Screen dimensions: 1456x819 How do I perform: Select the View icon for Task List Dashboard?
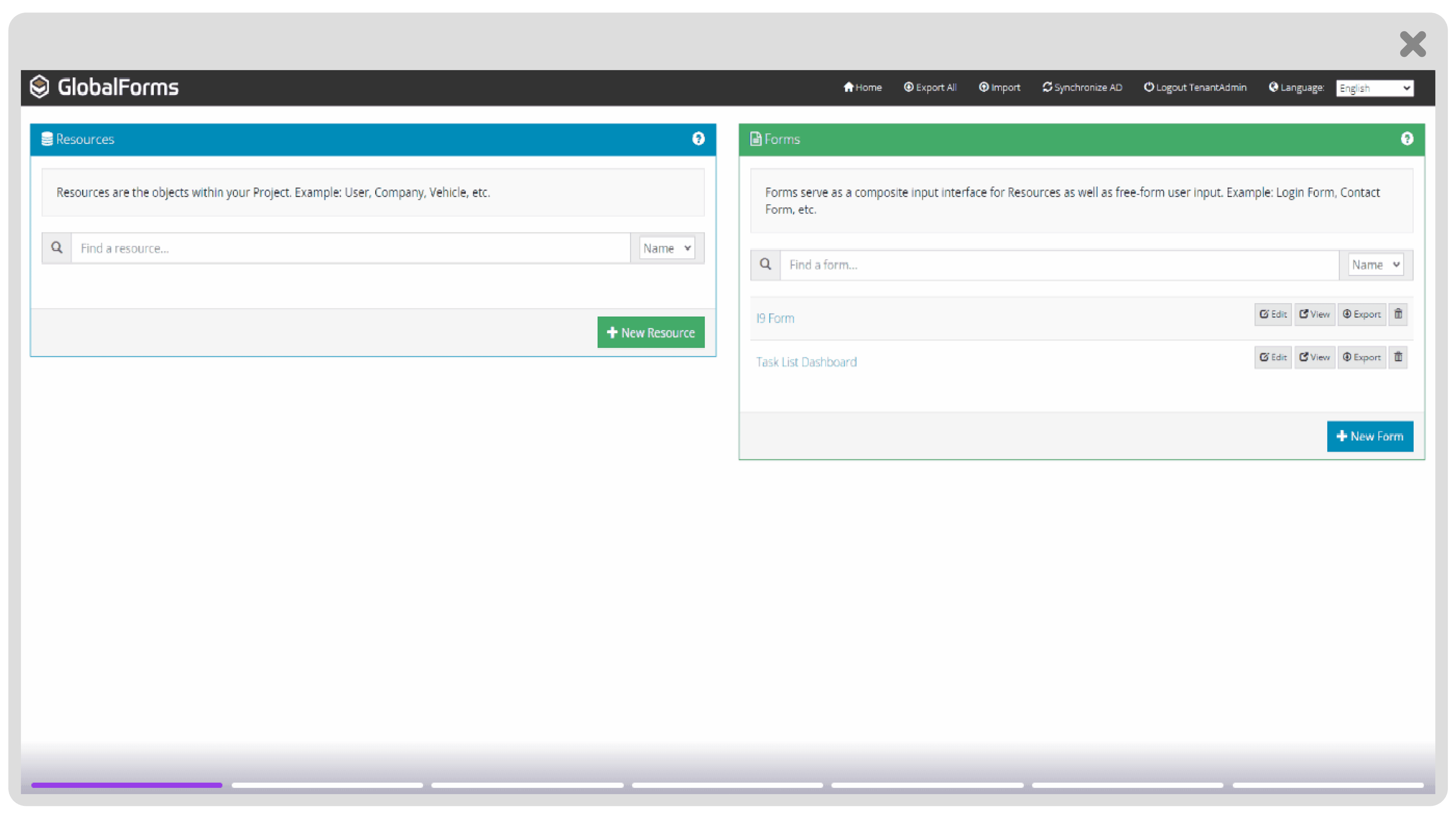coord(1314,357)
